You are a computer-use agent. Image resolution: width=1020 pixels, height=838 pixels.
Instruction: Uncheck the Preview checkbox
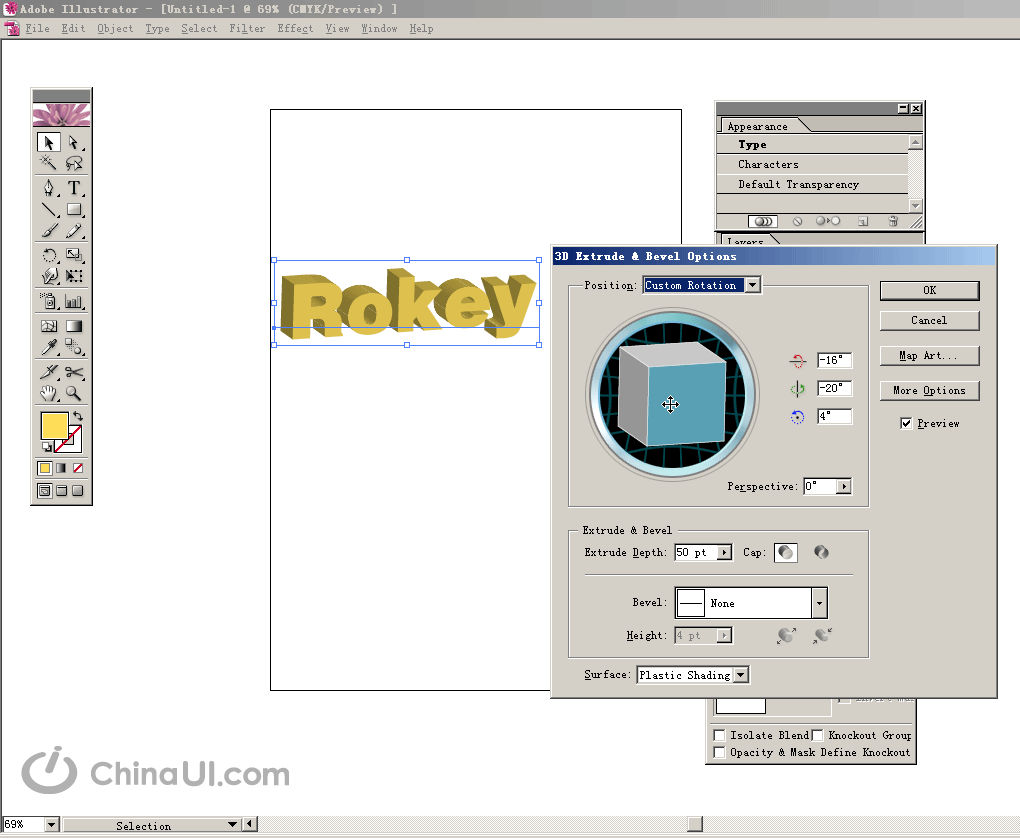coord(906,424)
